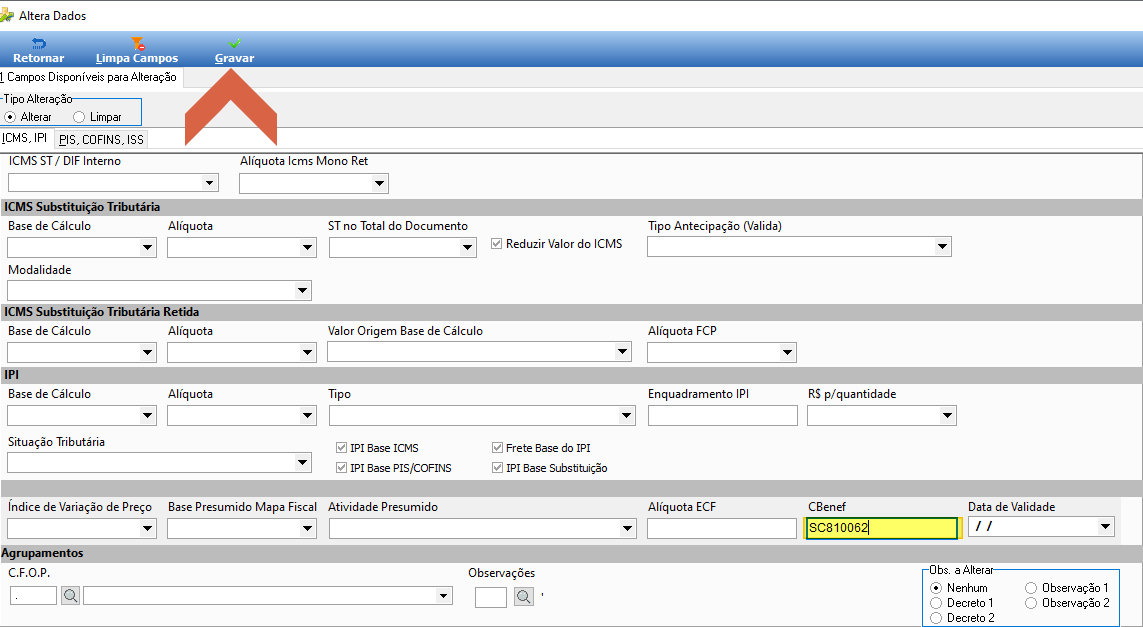This screenshot has width=1143, height=627.
Task: Open ICMS Substituição Tributária Alíquota dropdown
Action: coord(308,248)
